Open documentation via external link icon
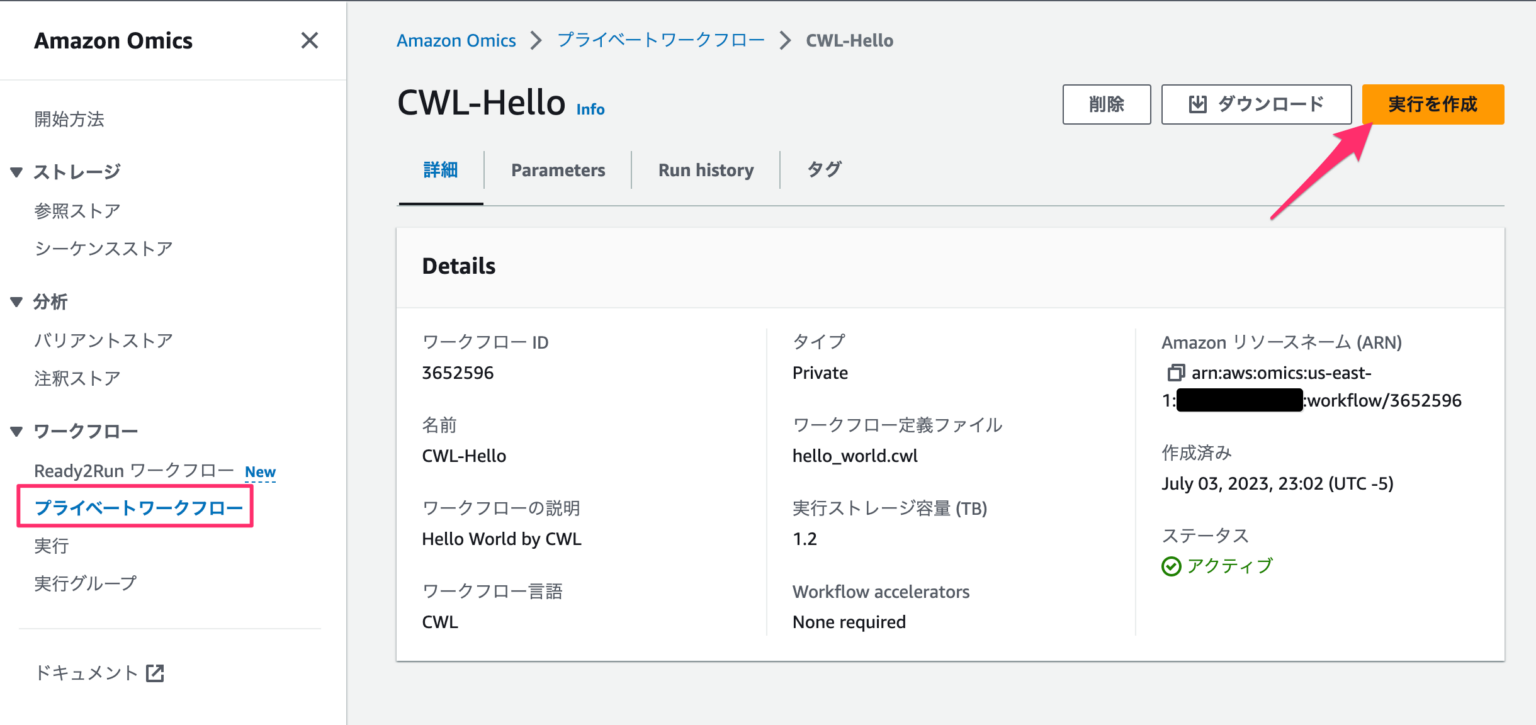Image resolution: width=1536 pixels, height=725 pixels. coord(155,672)
